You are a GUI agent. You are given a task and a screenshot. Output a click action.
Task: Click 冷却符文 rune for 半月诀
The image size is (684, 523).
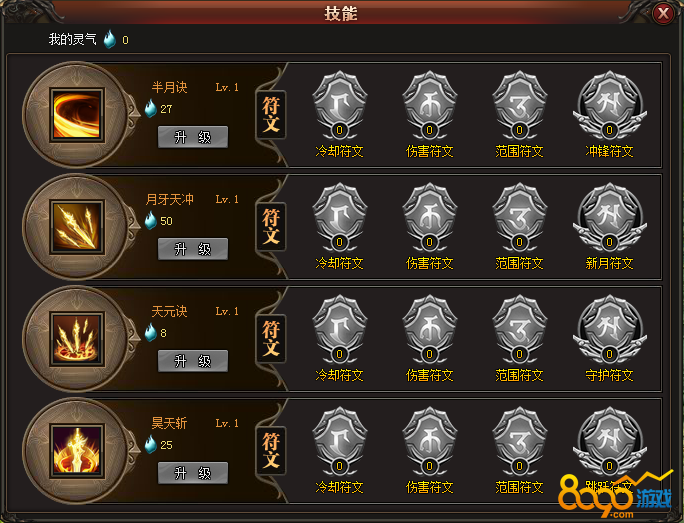pyautogui.click(x=340, y=106)
